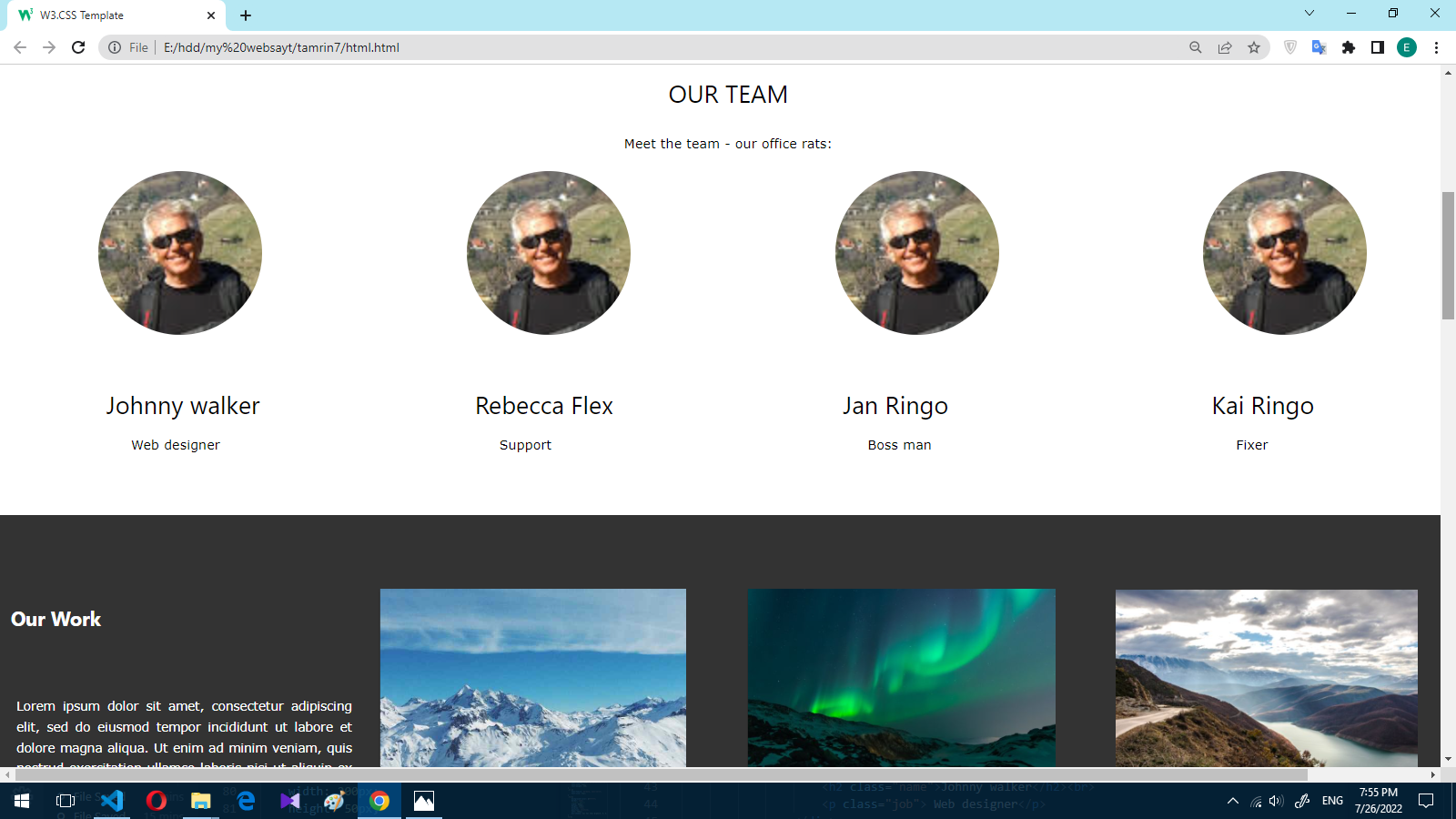Screen dimensions: 1456x819
Task: Open the profile avatar E
Action: (1407, 47)
